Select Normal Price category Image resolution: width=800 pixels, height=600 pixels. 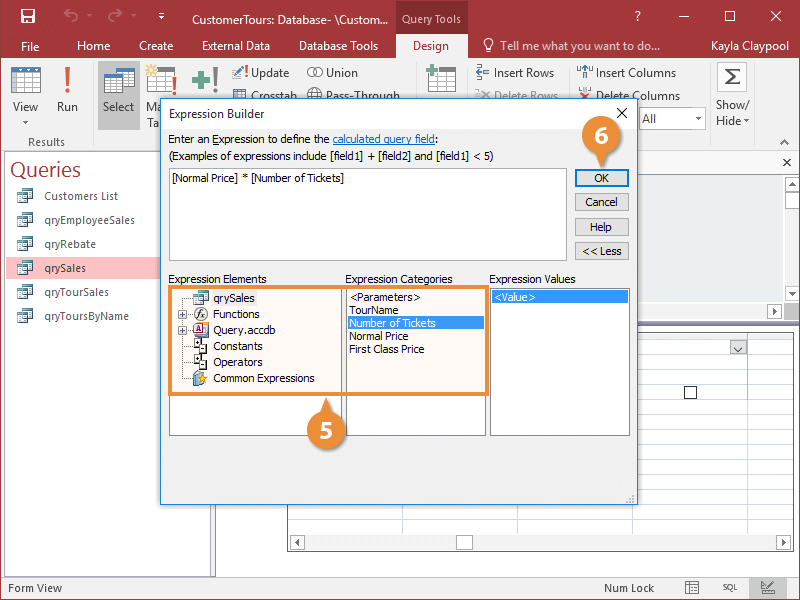click(x=379, y=336)
